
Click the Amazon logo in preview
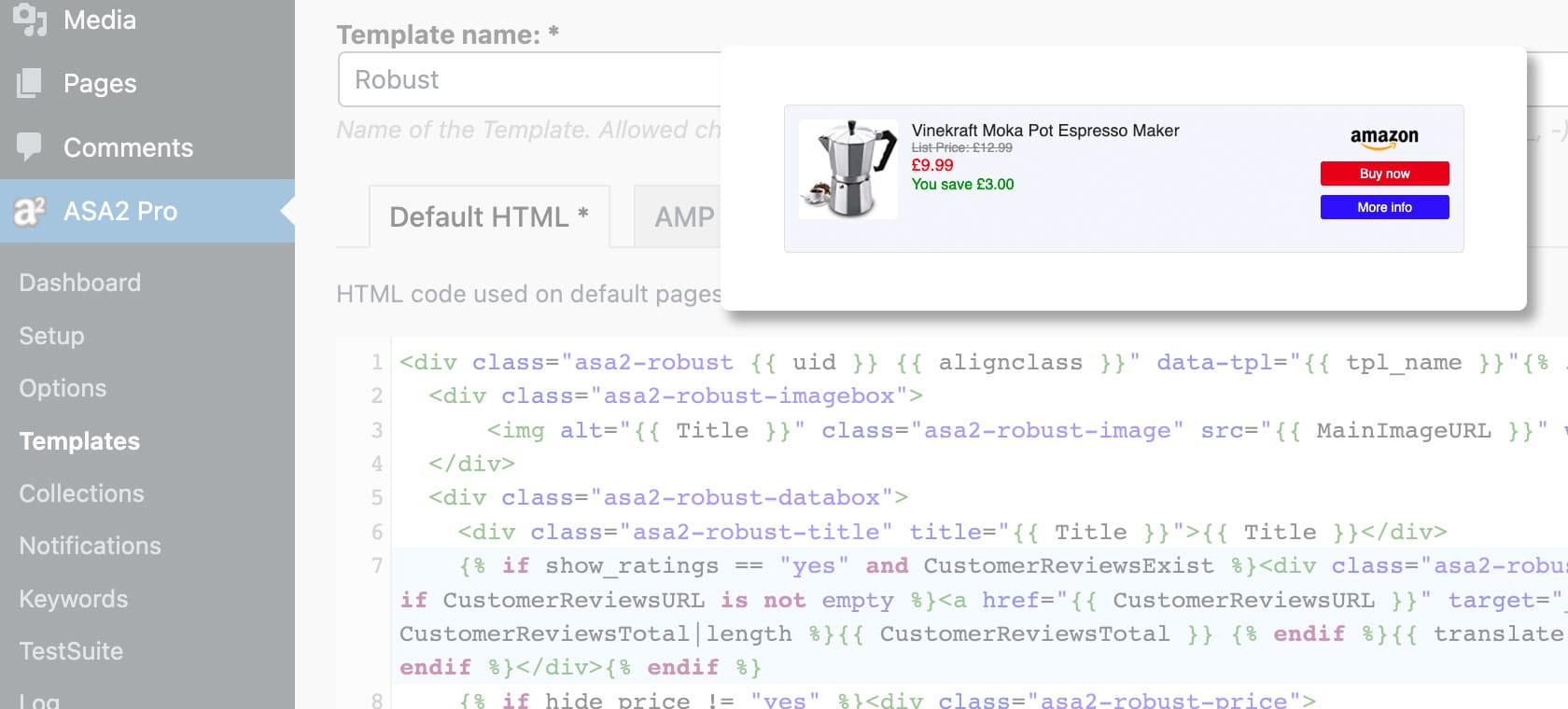[x=1384, y=139]
